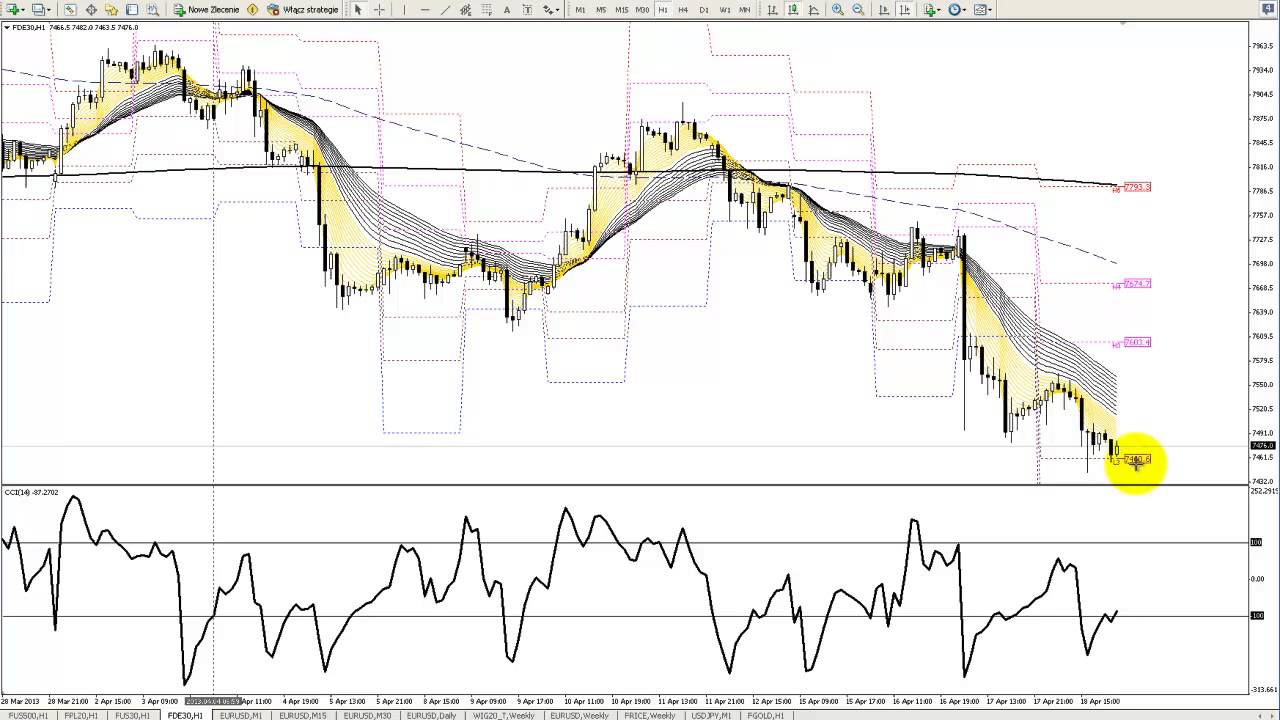
Task: Open the Profiles icon
Action: (39, 9)
